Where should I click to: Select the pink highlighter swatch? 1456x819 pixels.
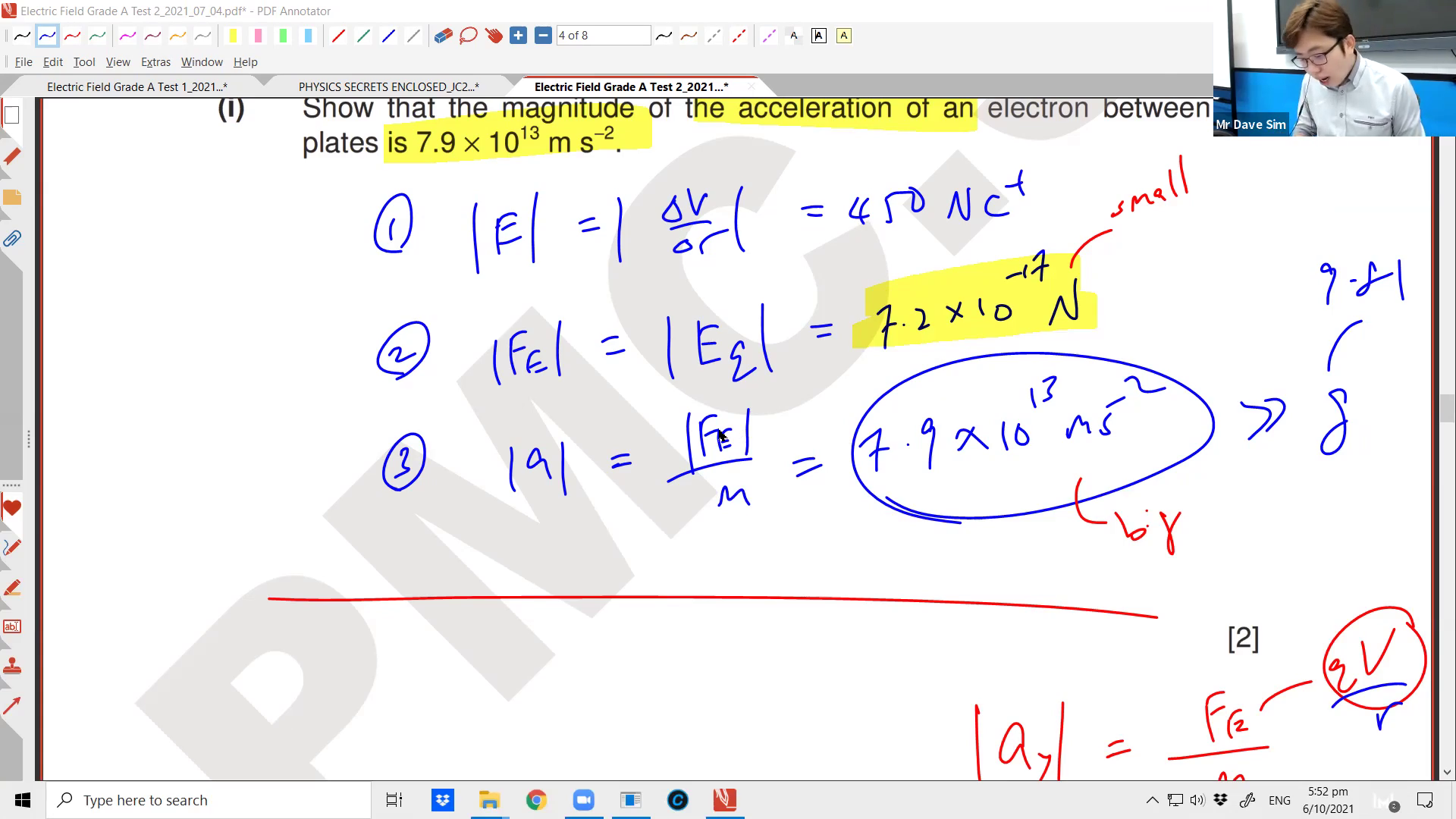(x=259, y=35)
